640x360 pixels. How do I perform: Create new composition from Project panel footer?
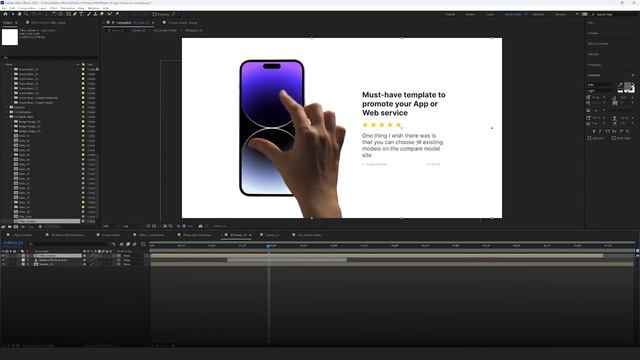16,227
